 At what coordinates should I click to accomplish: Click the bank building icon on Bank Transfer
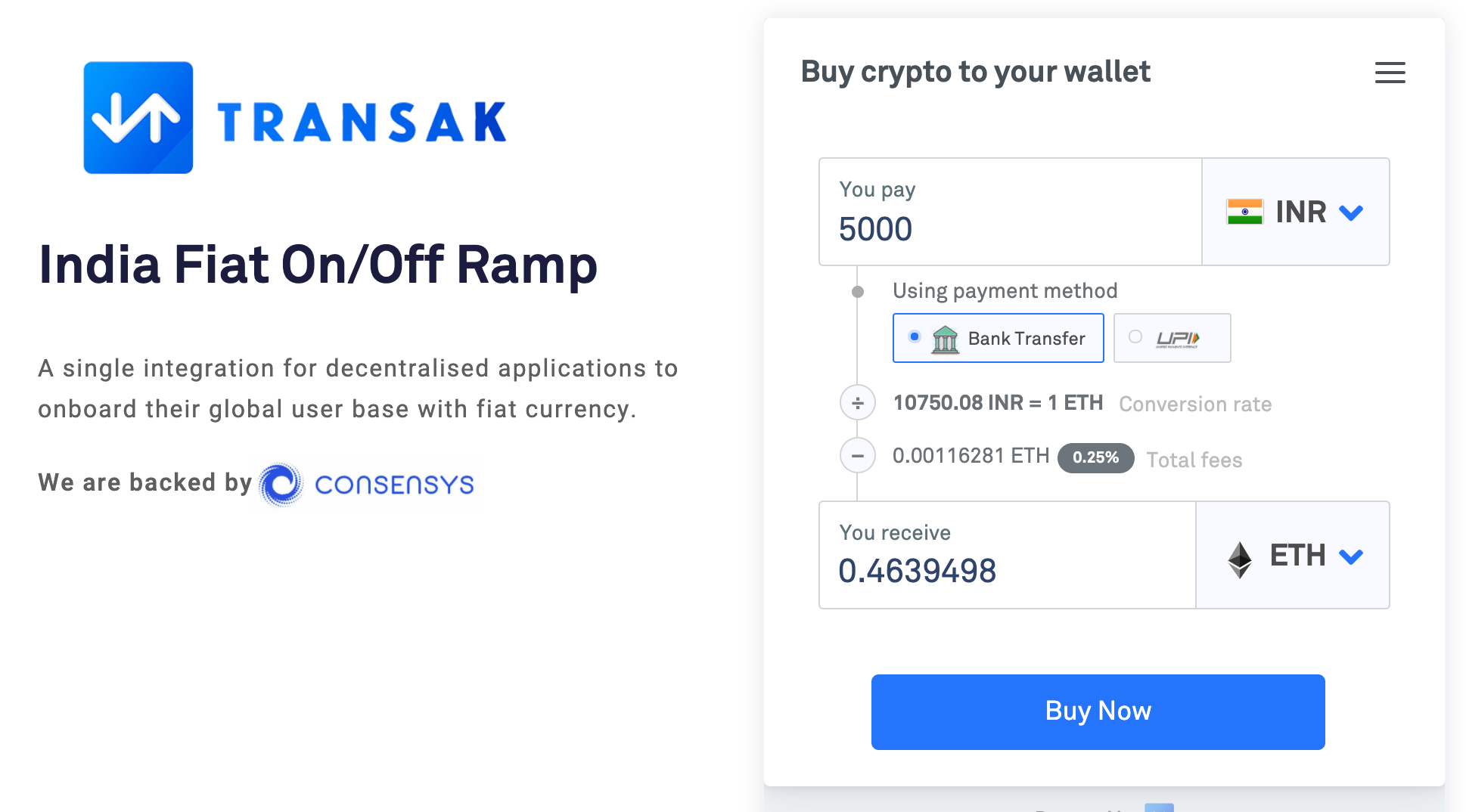(x=944, y=338)
